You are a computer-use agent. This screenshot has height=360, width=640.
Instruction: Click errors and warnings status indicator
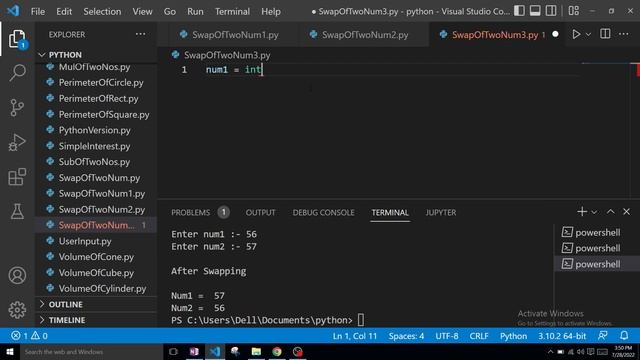click(x=29, y=336)
